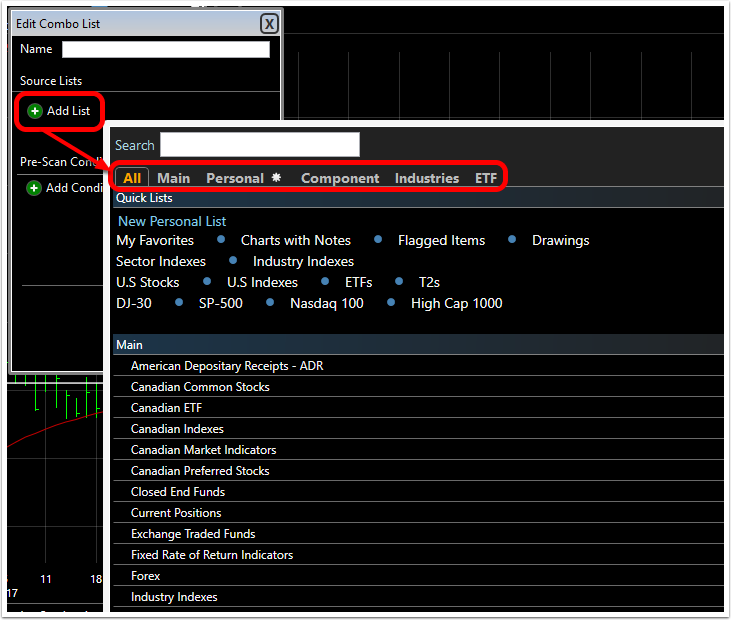Click the Add List button label
731x620 pixels.
69,111
